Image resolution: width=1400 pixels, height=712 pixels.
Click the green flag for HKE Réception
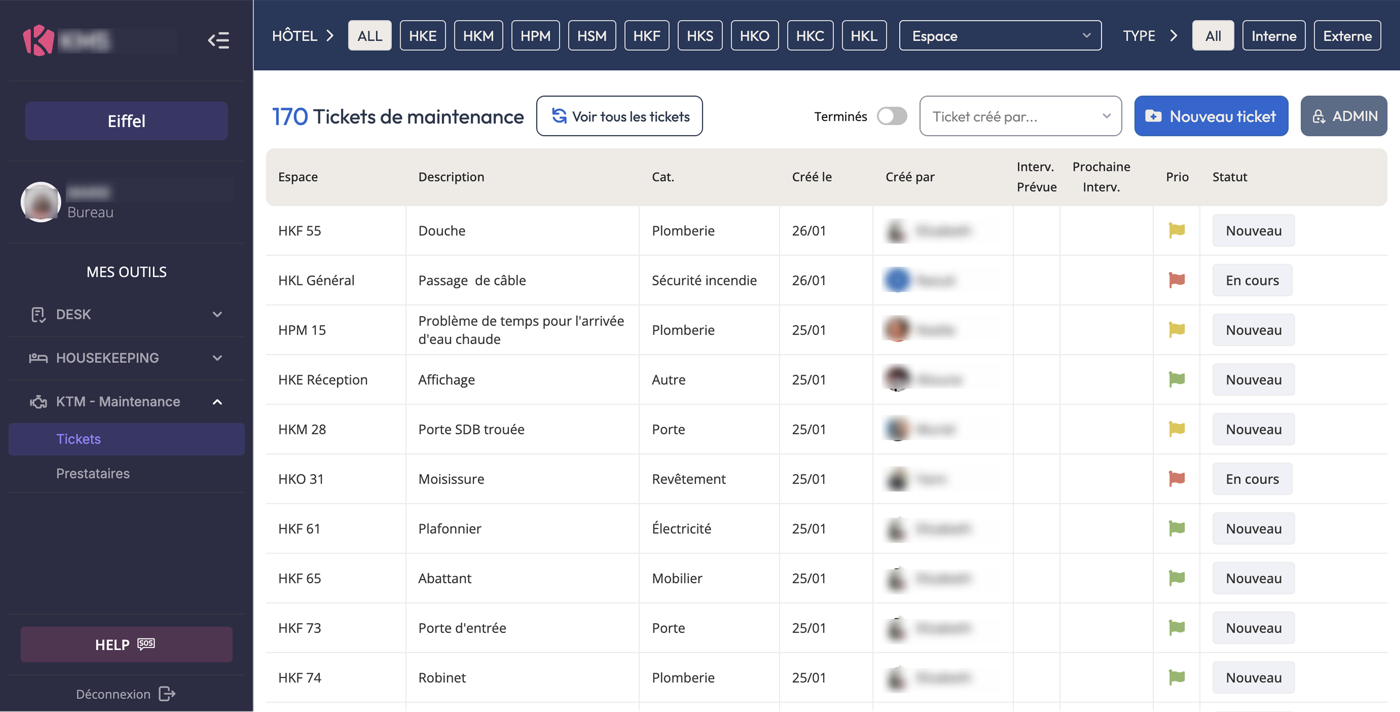point(1177,380)
